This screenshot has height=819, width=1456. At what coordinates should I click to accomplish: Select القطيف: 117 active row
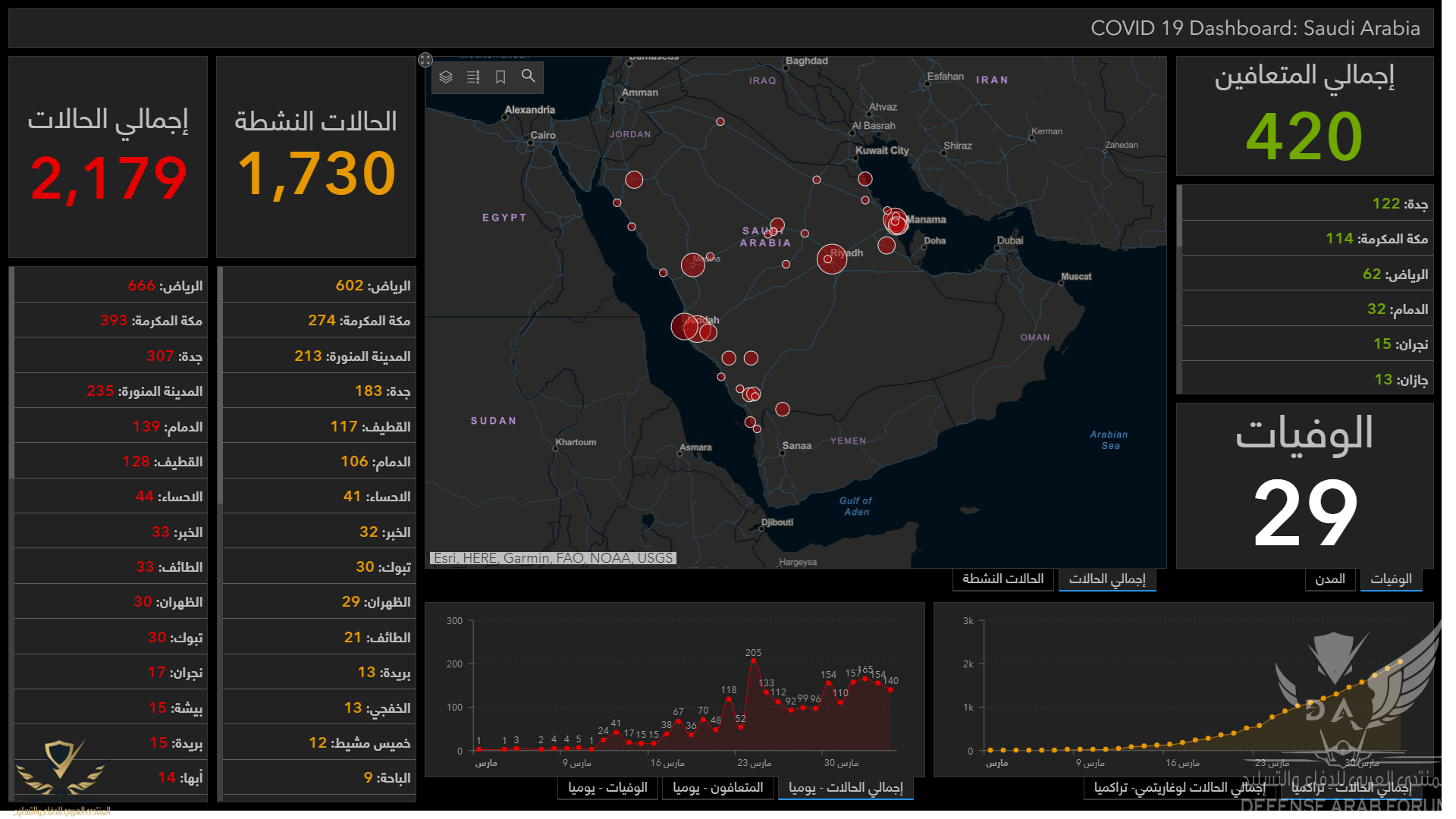tap(318, 427)
